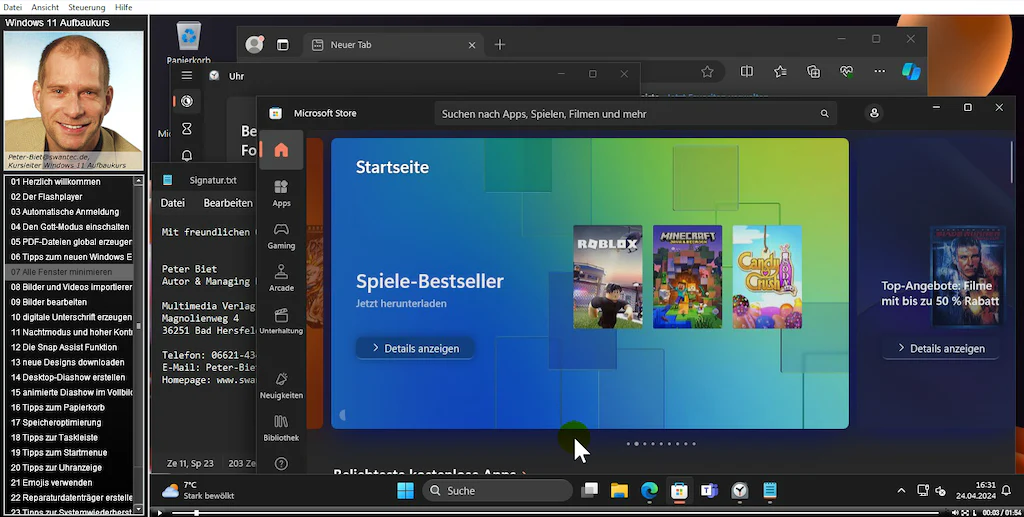Open the Edge profile avatar icon
1024x517 pixels.
click(x=254, y=44)
